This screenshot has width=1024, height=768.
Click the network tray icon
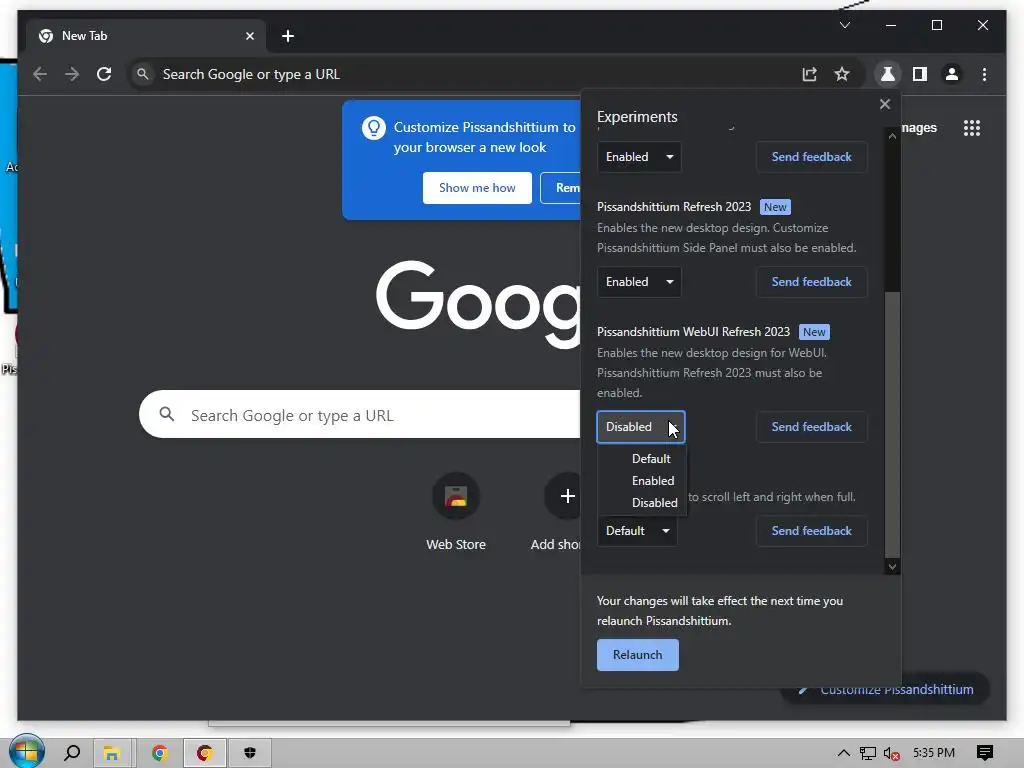[x=867, y=754]
